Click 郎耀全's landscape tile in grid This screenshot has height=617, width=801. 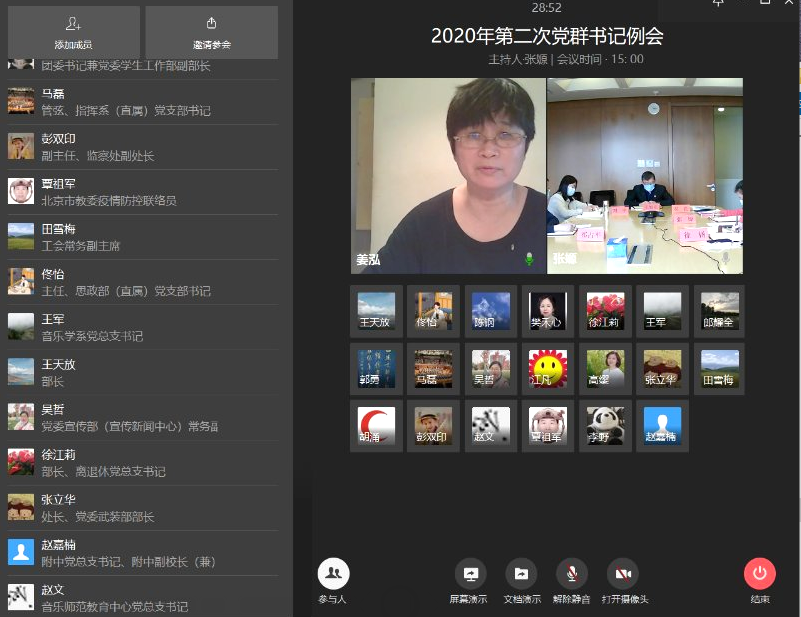tap(719, 311)
